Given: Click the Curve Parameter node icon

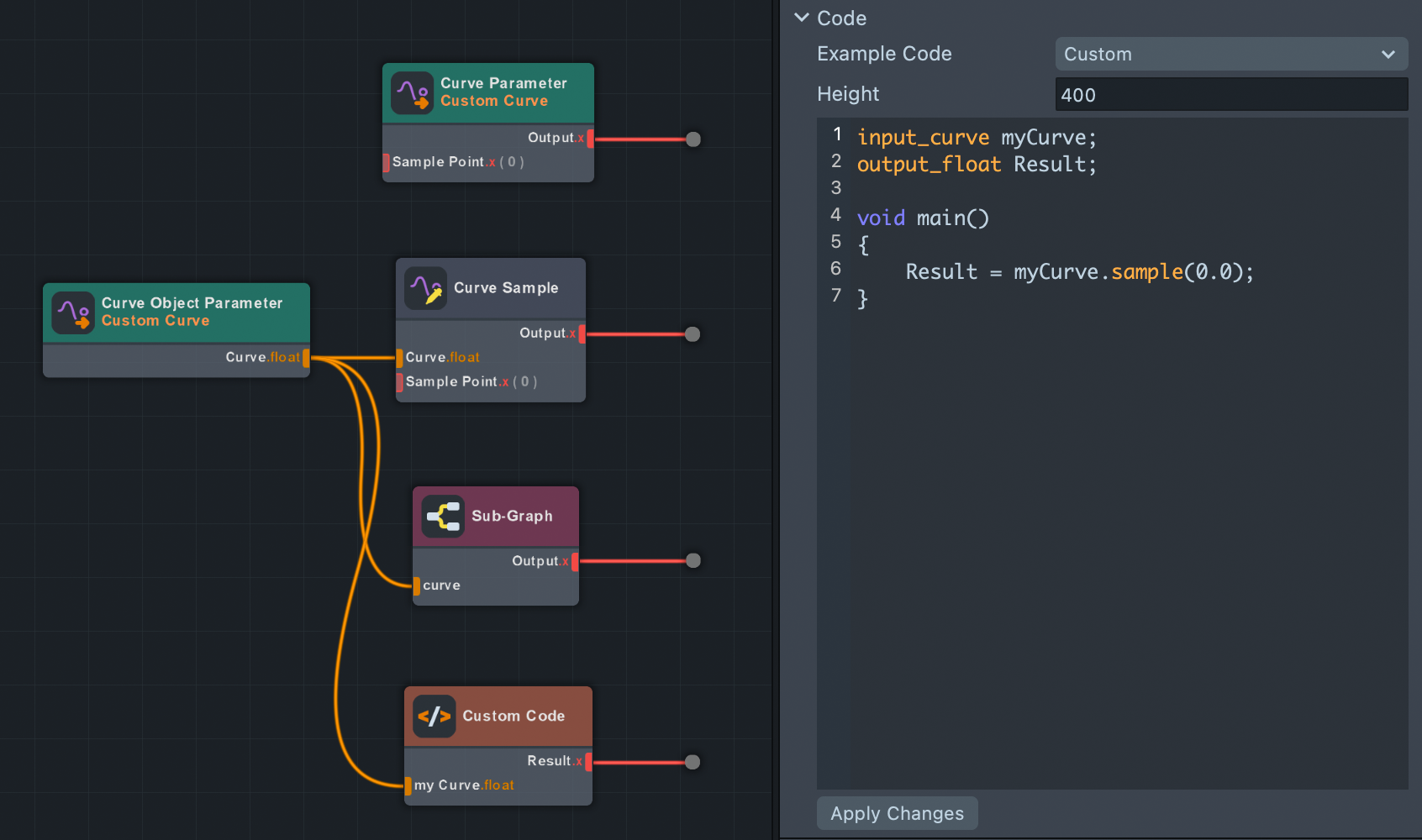Looking at the screenshot, I should (x=413, y=92).
